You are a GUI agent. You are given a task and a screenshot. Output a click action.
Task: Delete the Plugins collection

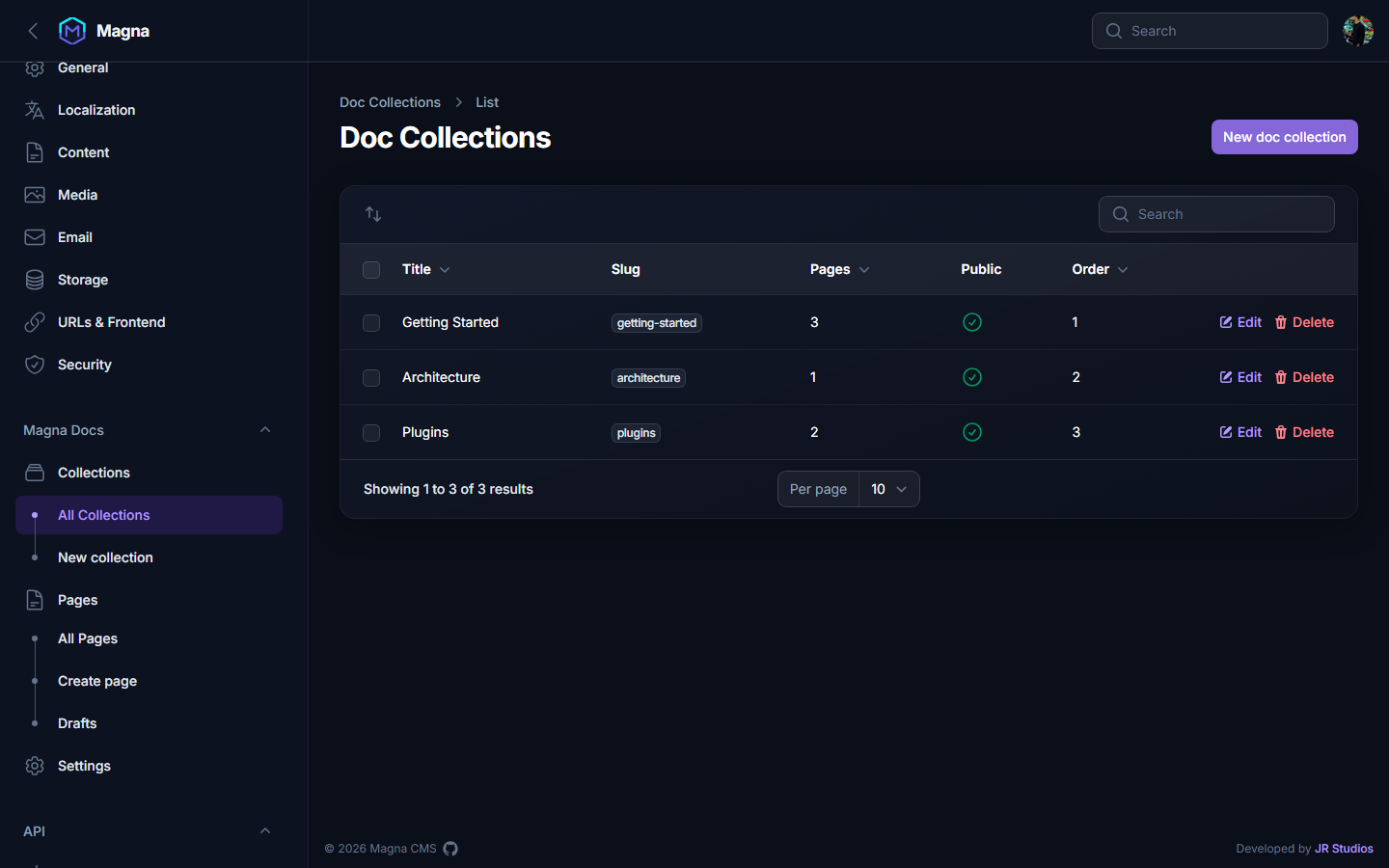click(x=1304, y=432)
